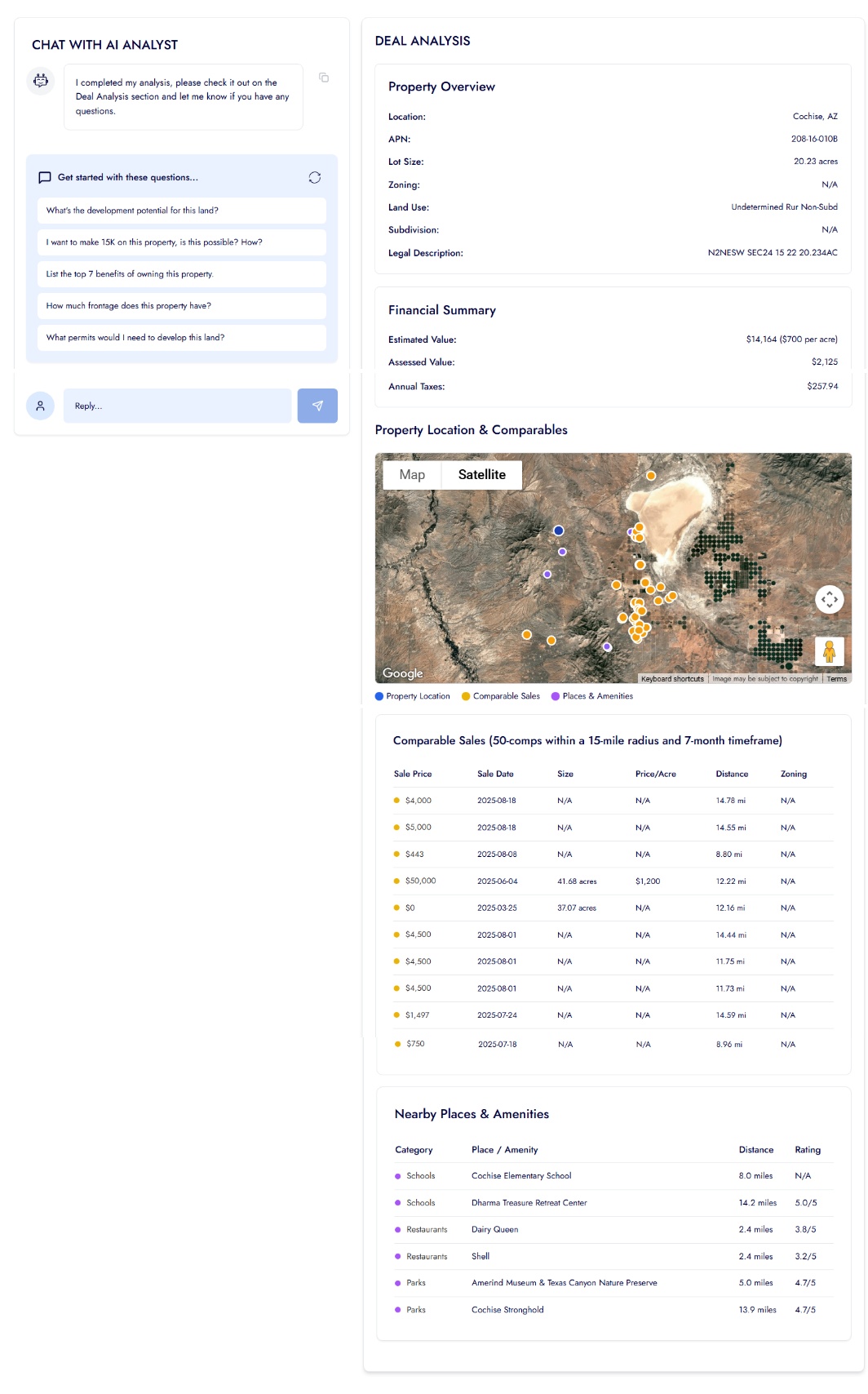The height and width of the screenshot is (1394, 868).
Task: Click the Size column header
Action: [x=565, y=774]
